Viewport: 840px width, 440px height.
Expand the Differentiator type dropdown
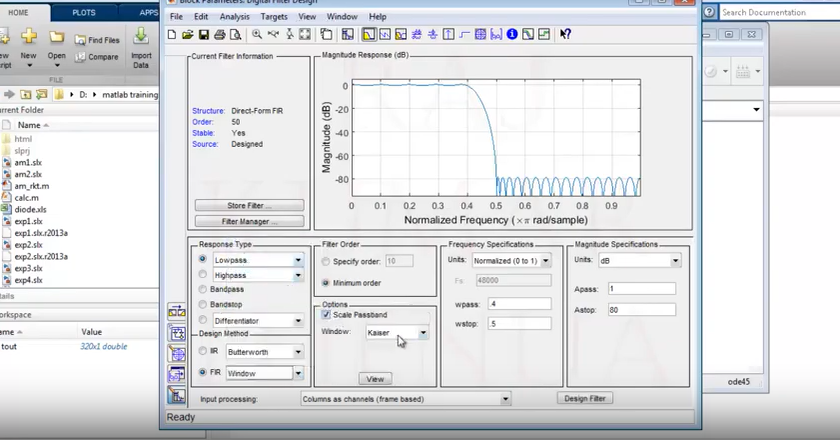pyautogui.click(x=258, y=321)
